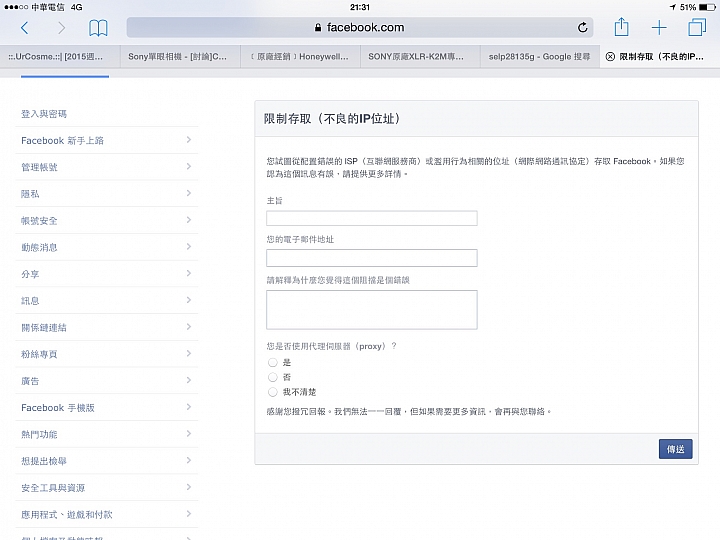The width and height of the screenshot is (720, 540).
Task: Tap the facebook.com address bar
Action: coord(360,28)
